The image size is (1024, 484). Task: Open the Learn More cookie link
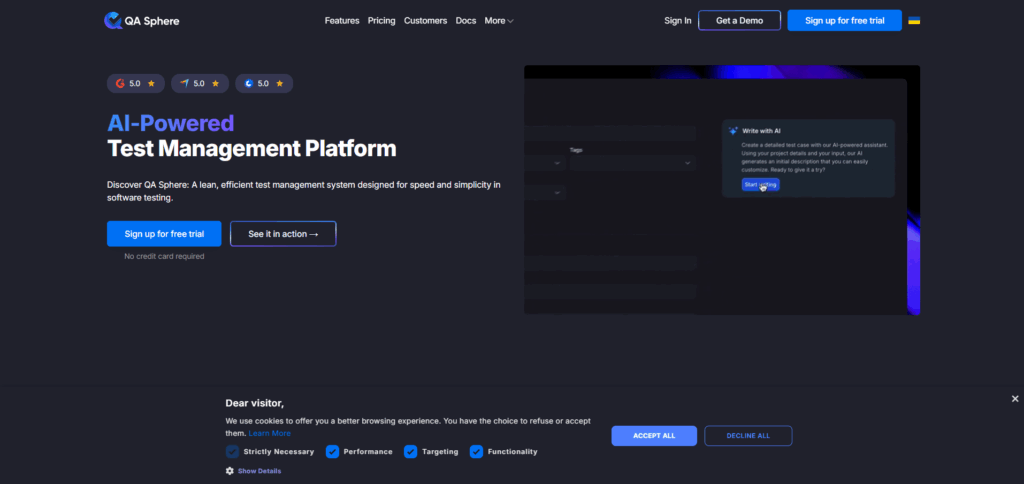coord(270,433)
